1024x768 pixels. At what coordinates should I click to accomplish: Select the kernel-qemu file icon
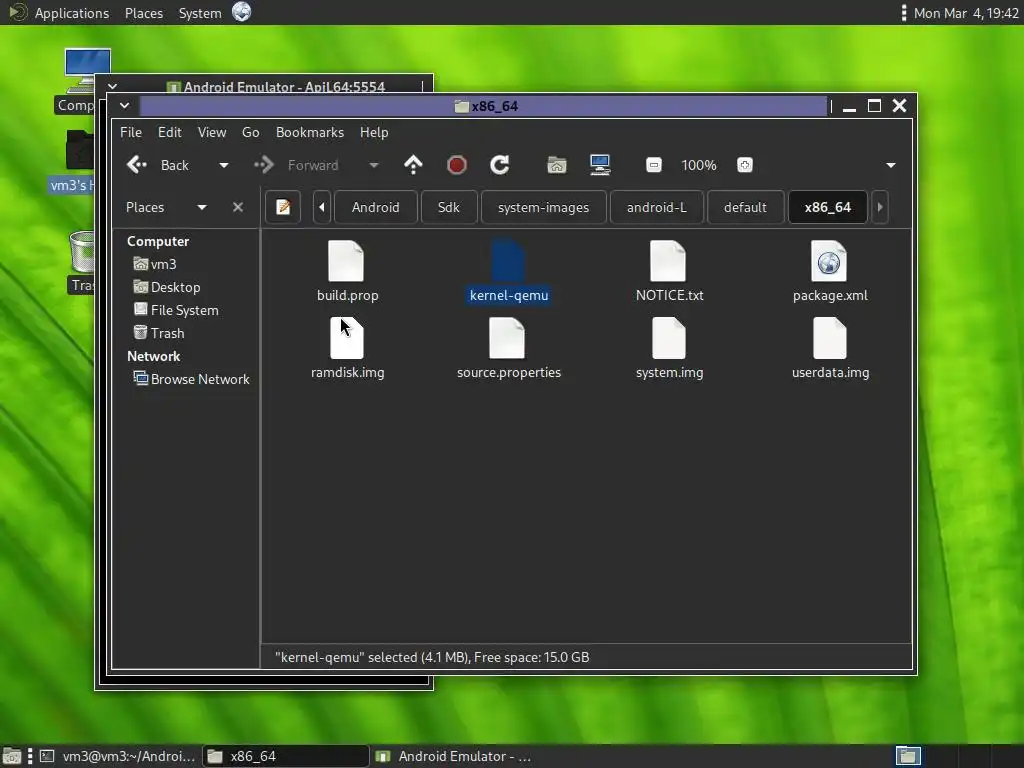[x=508, y=261]
